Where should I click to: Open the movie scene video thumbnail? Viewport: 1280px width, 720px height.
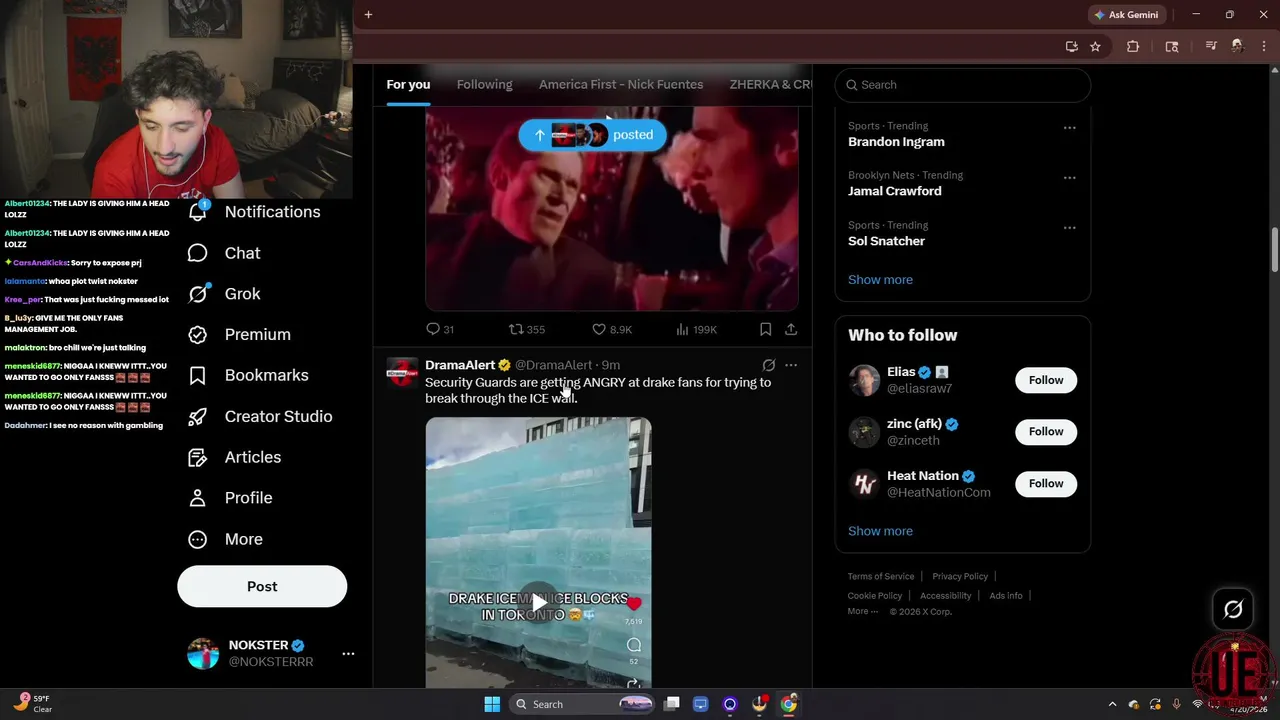(x=612, y=210)
